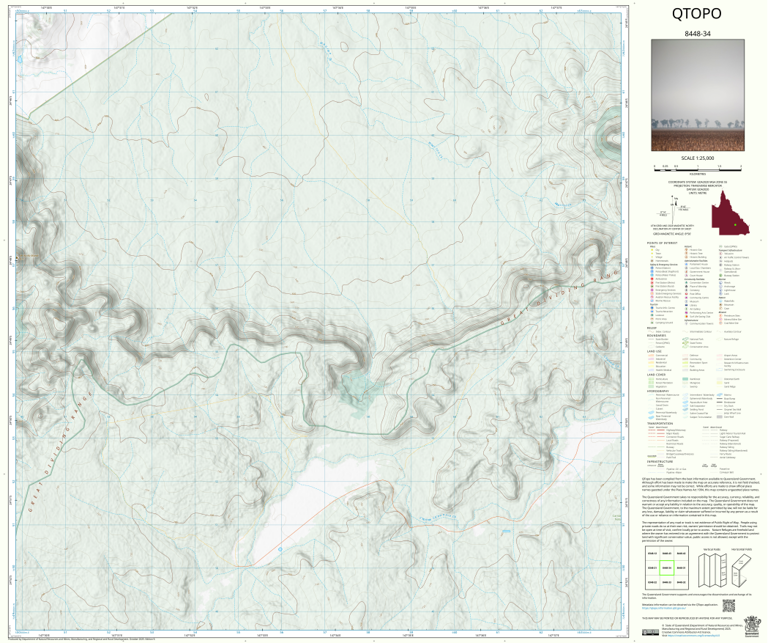Click the map sheet number 8448-34
This screenshot has height=643, width=768.
697,34
